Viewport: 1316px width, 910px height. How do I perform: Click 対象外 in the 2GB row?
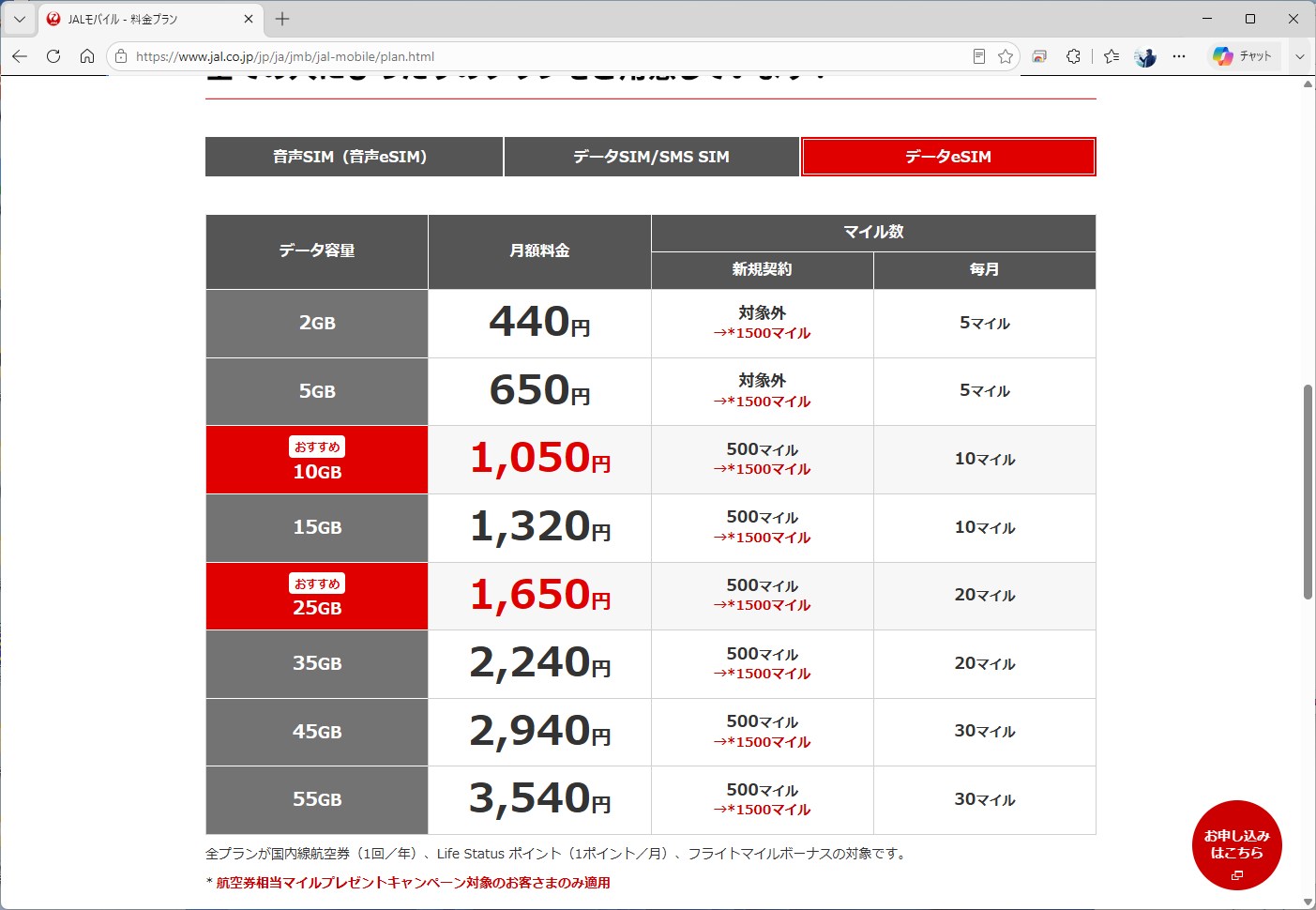[x=762, y=313]
